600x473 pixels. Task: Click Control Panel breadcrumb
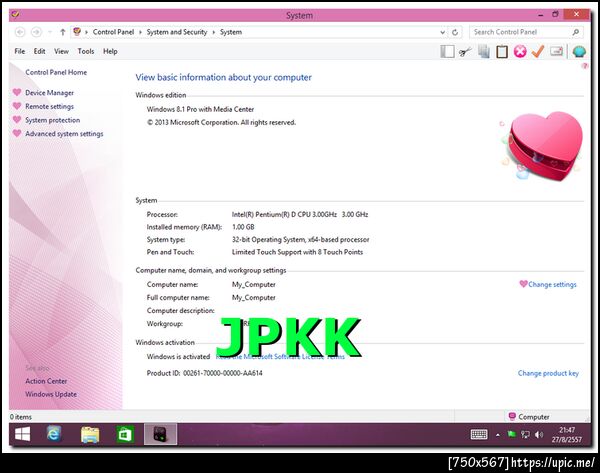point(113,32)
